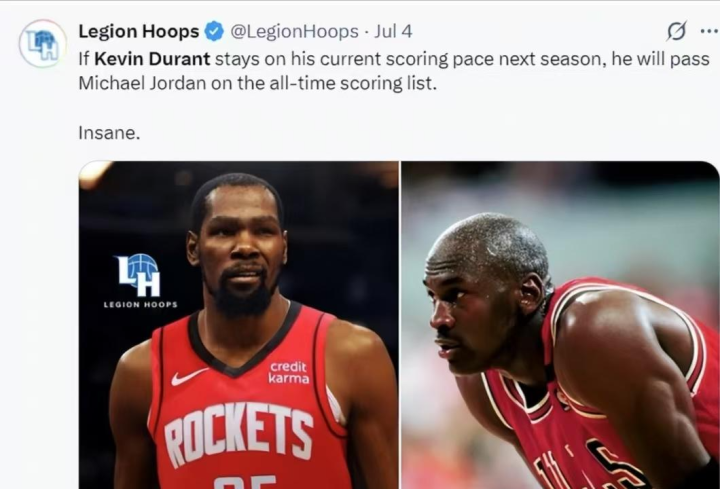The width and height of the screenshot is (720, 489).
Task: Click the all-time scoring list sentence
Action: tap(257, 84)
